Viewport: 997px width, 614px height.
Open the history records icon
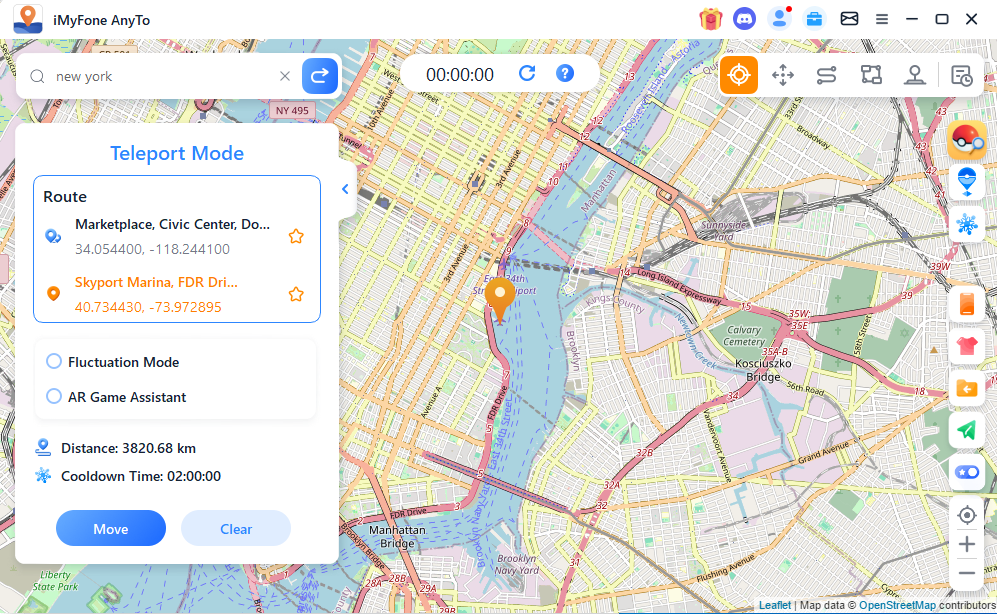pos(961,75)
